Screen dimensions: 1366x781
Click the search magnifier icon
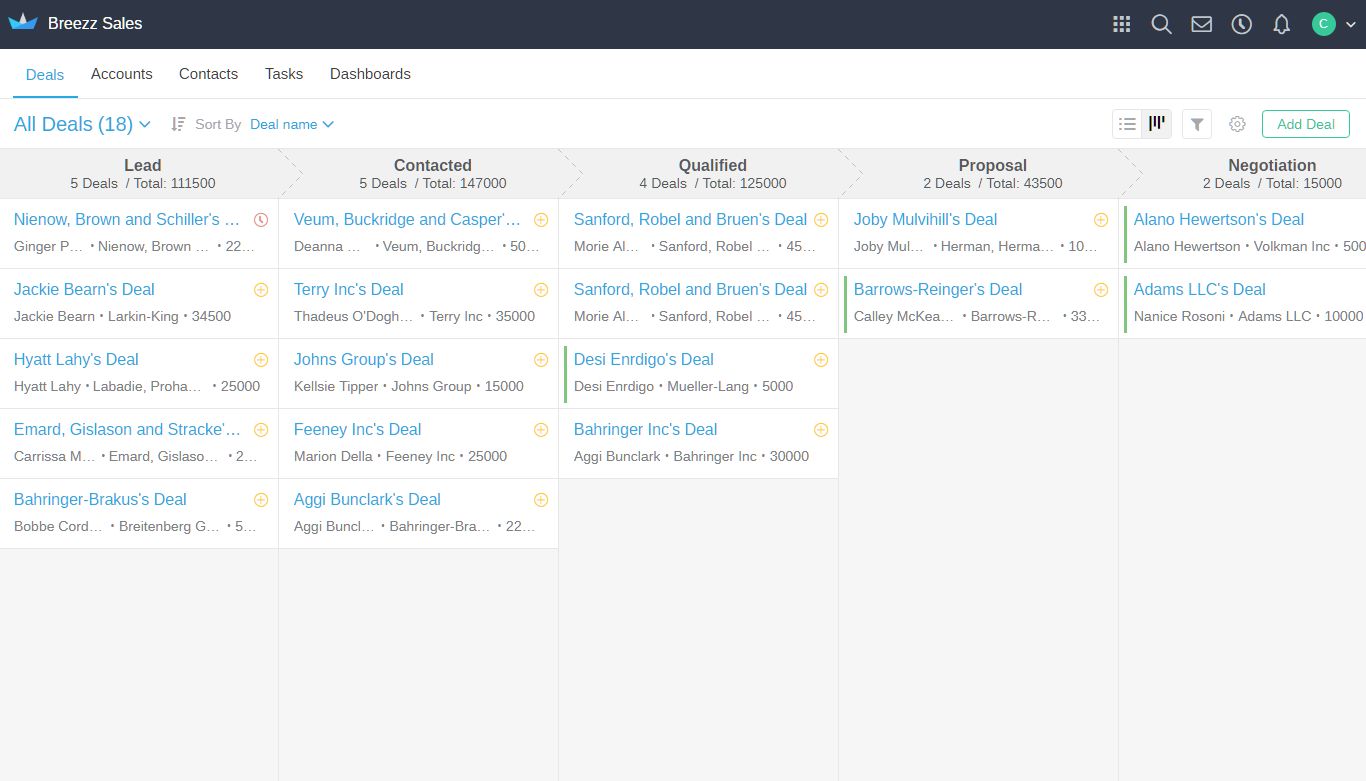(1161, 24)
